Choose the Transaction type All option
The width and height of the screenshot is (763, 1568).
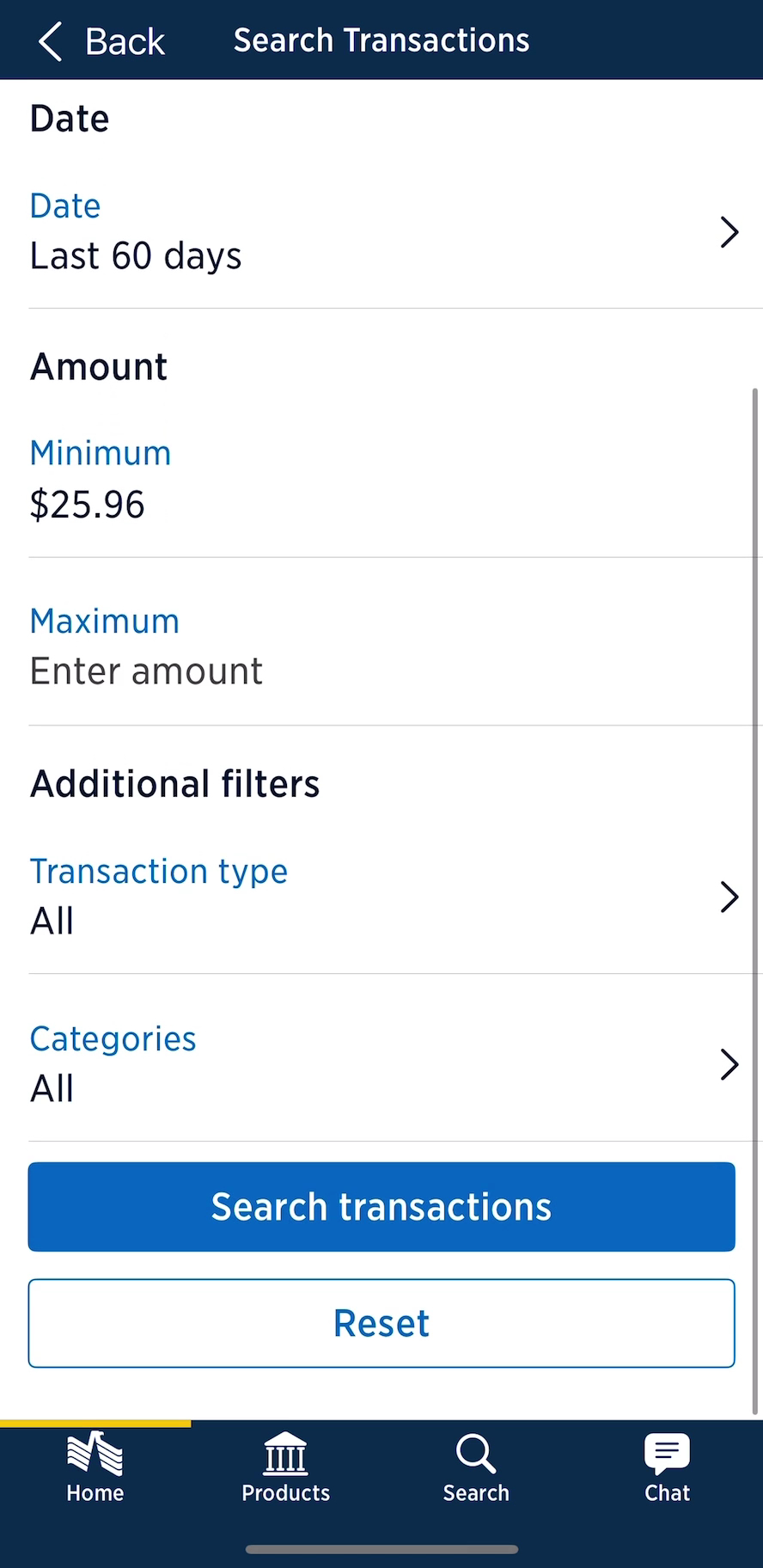point(52,922)
